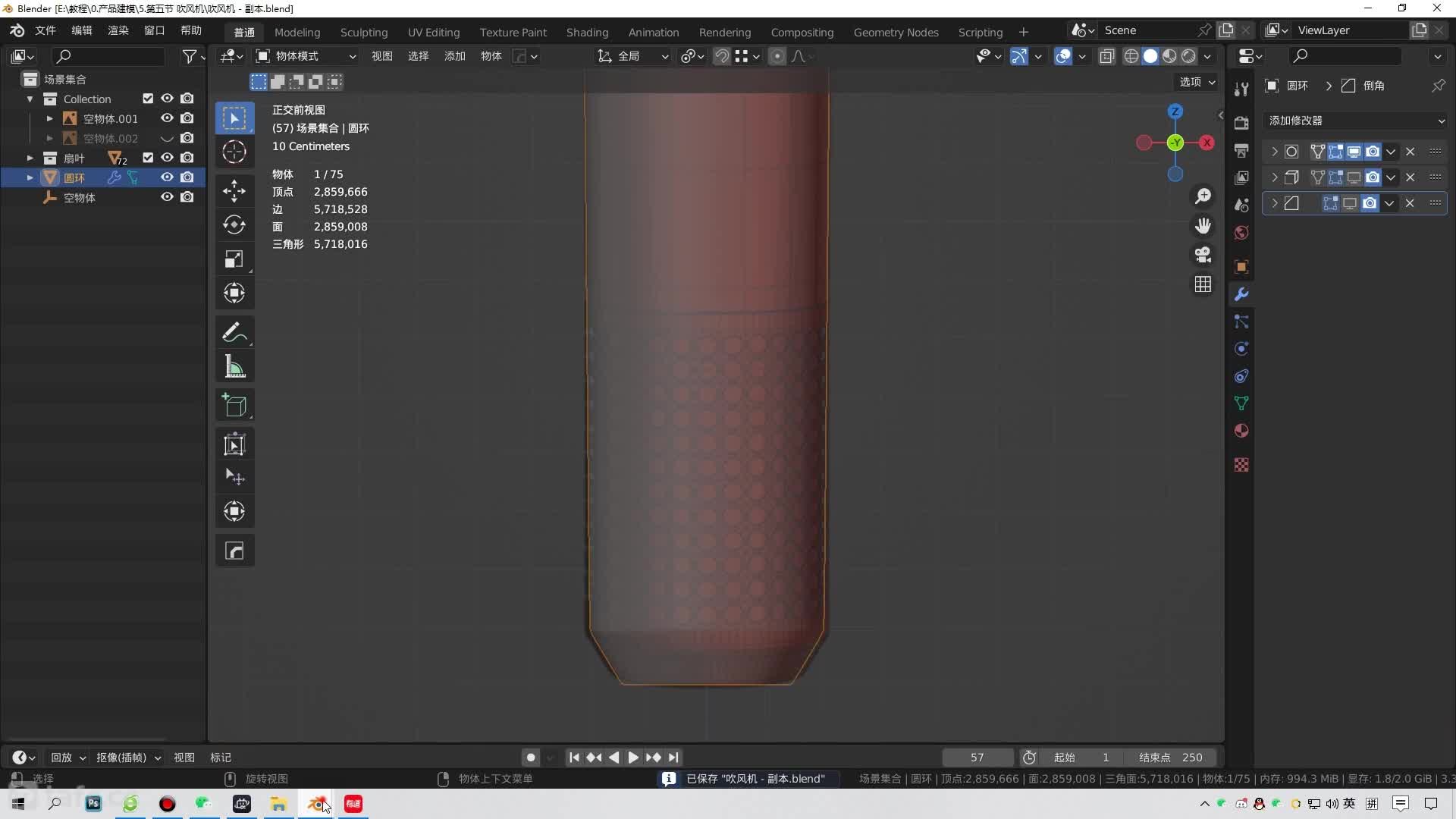Screen dimensions: 1456x819
Task: Jump to the end frame button
Action: 673,758
